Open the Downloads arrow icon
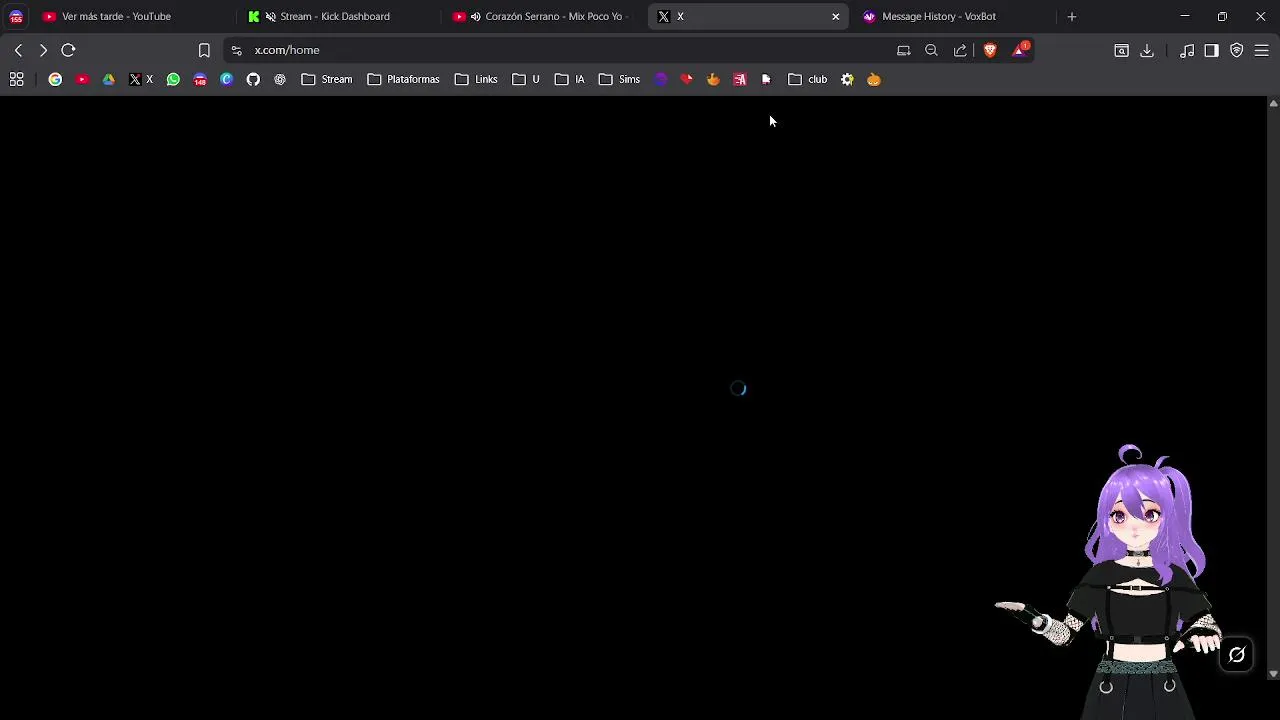The image size is (1280, 720). pyautogui.click(x=1147, y=50)
